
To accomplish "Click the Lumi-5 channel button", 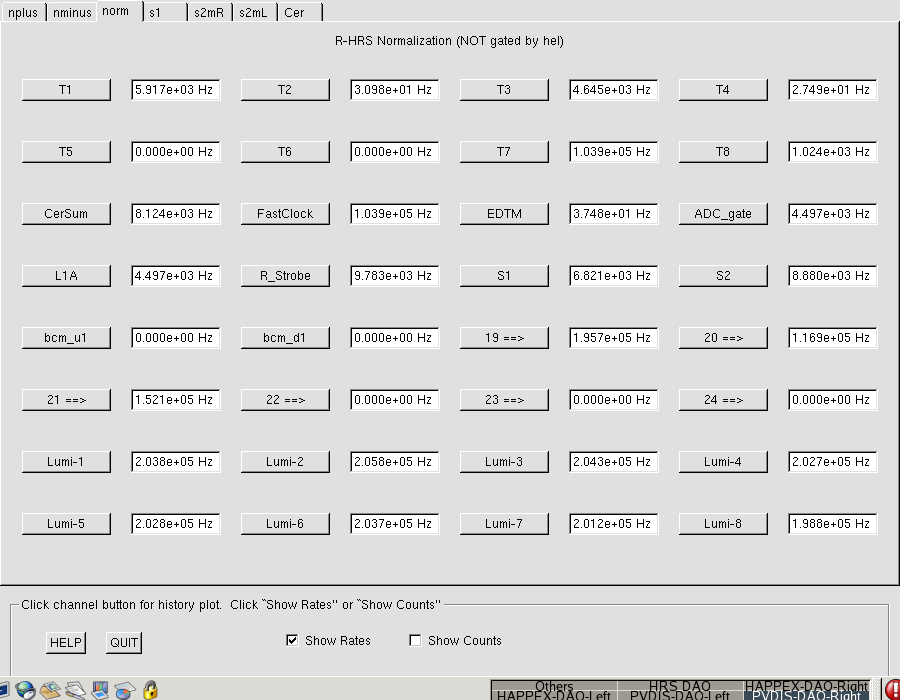I will 66,523.
